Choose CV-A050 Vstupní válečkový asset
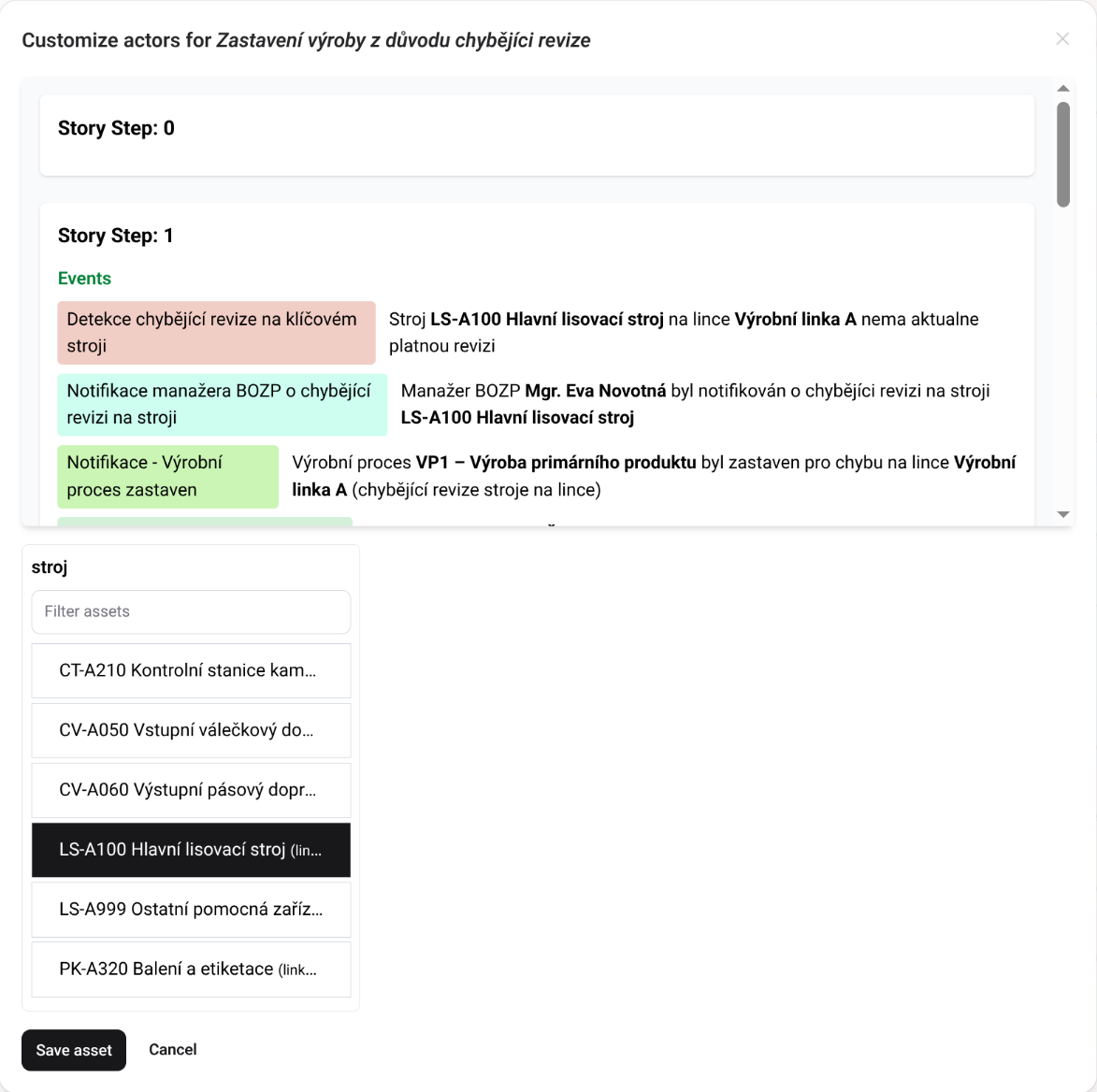This screenshot has width=1097, height=1092. 191,730
